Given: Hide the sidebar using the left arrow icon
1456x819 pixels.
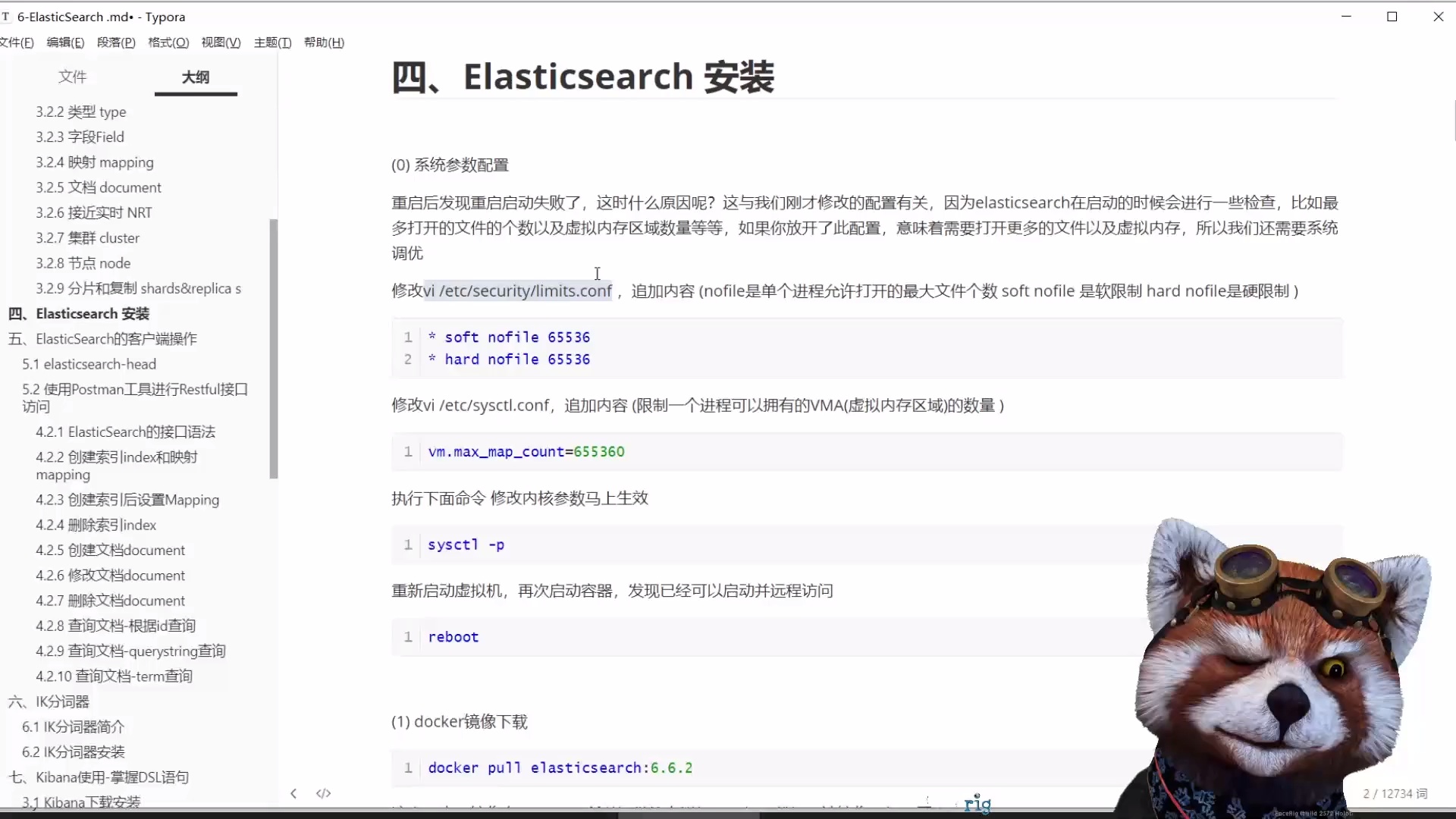Looking at the screenshot, I should point(293,793).
